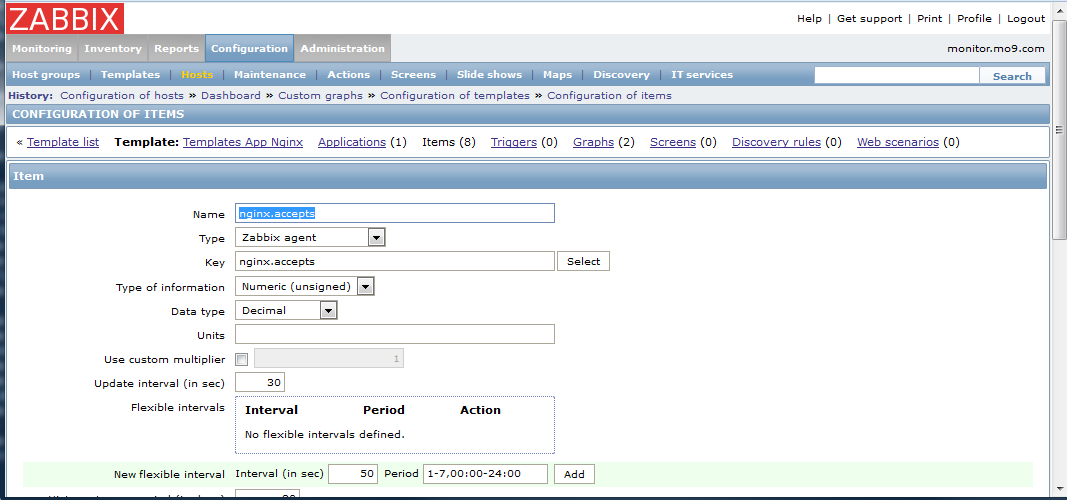Open the Web scenarios link
1067x500 pixels.
[x=898, y=142]
